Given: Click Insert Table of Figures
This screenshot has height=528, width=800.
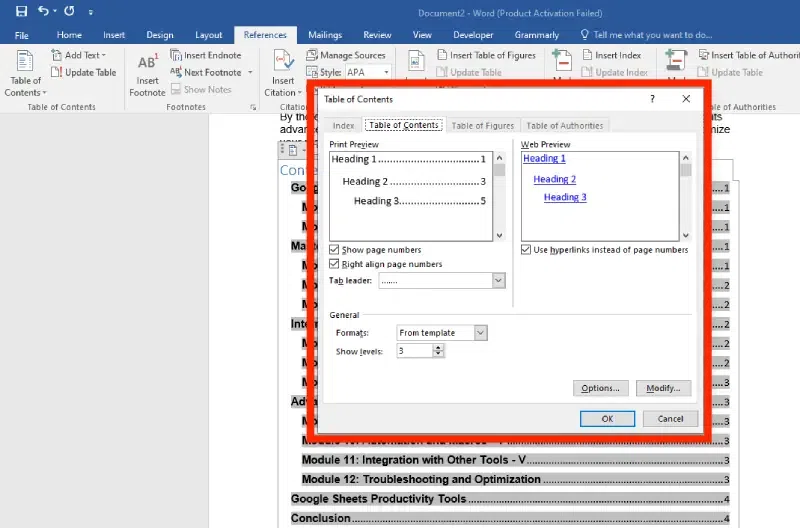Looking at the screenshot, I should point(486,55).
